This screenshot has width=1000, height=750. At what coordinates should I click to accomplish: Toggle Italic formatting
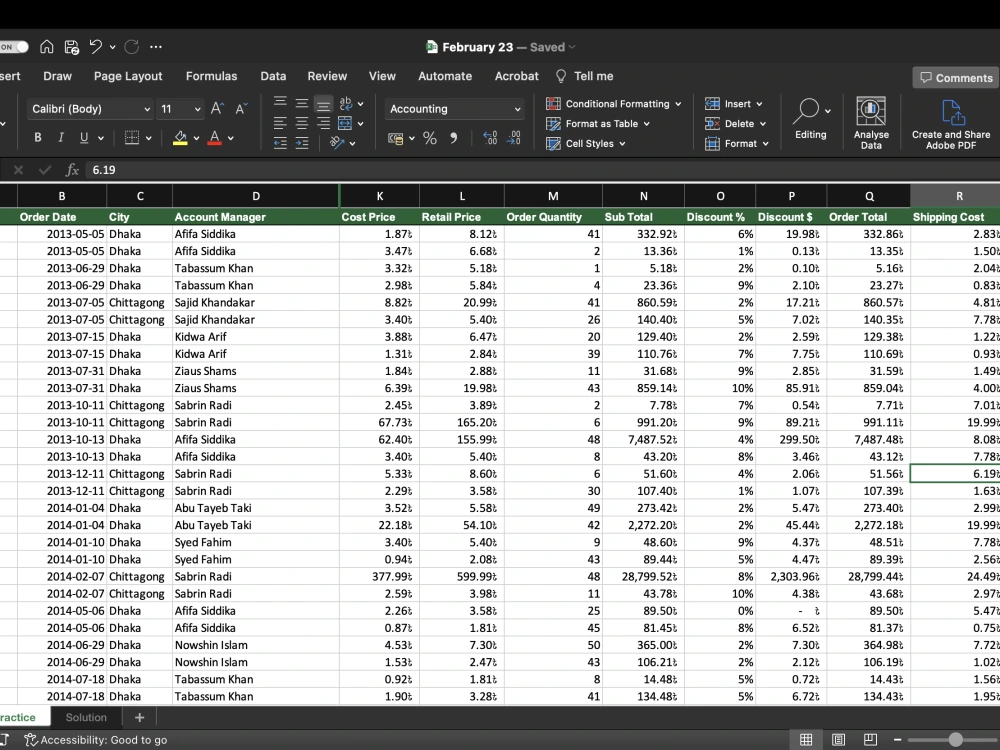pyautogui.click(x=61, y=138)
